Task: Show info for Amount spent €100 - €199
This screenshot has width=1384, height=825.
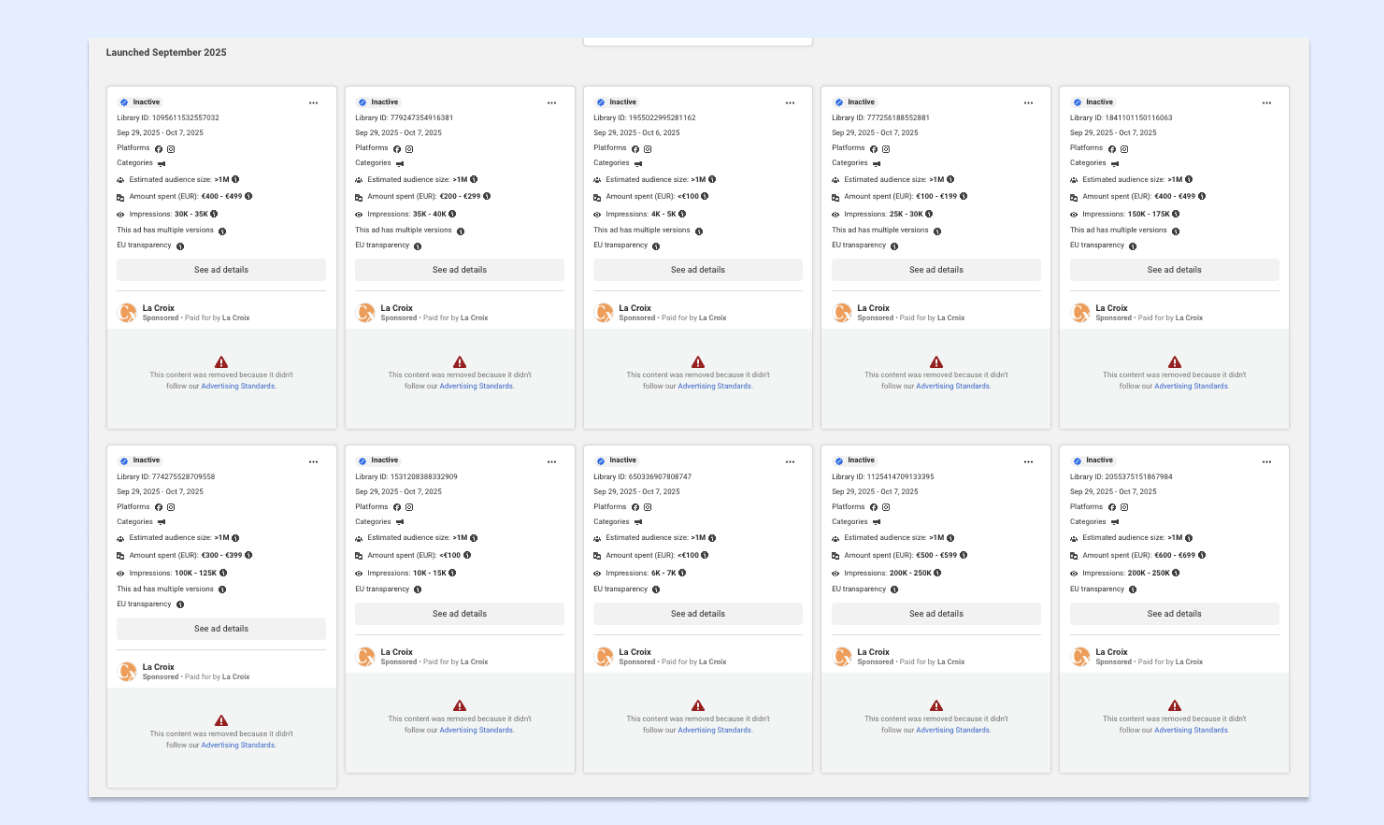Action: tap(963, 197)
